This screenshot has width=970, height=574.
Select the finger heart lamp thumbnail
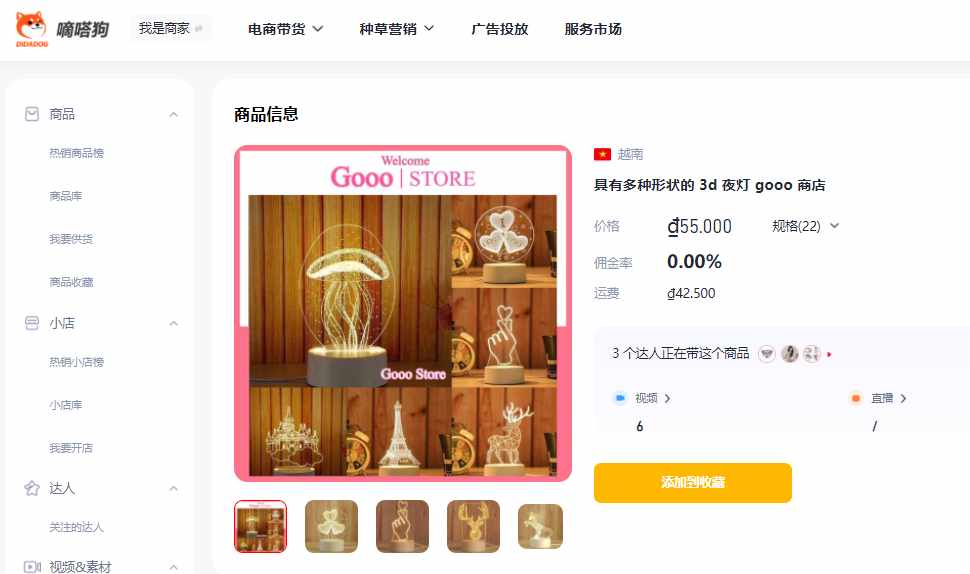(402, 526)
